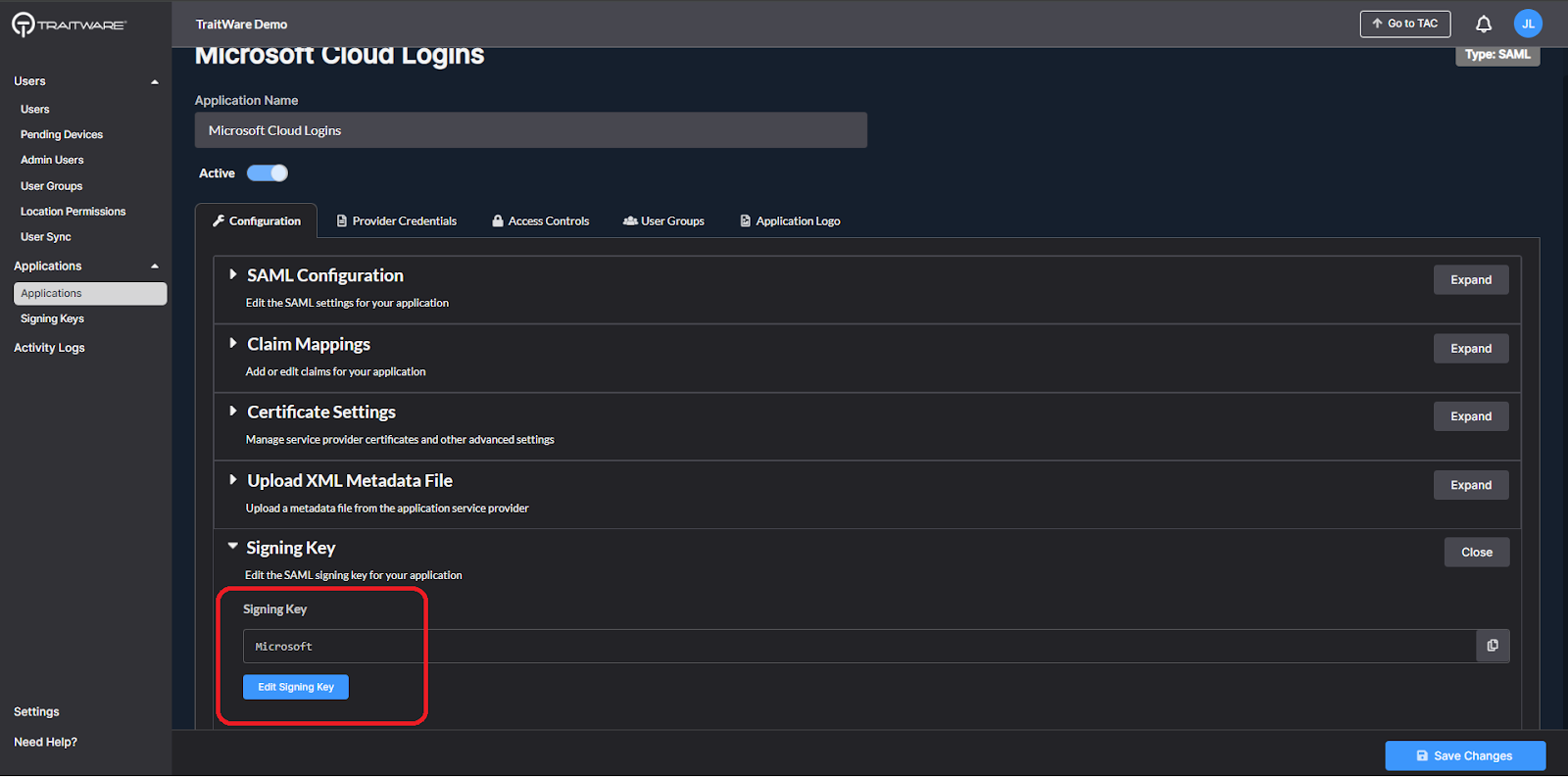The image size is (1568, 777).
Task: Click the TraitWare logo
Action: tap(69, 24)
